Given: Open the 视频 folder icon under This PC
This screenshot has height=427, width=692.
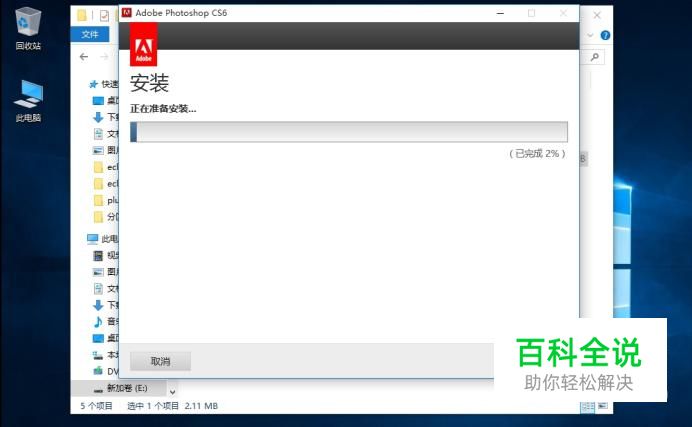Looking at the screenshot, I should (98, 255).
